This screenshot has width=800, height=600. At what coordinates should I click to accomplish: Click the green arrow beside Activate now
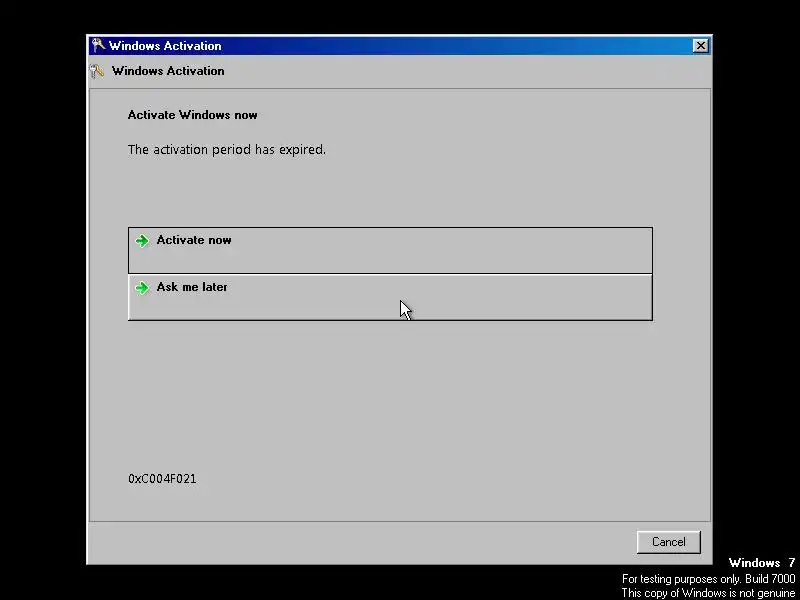142,240
